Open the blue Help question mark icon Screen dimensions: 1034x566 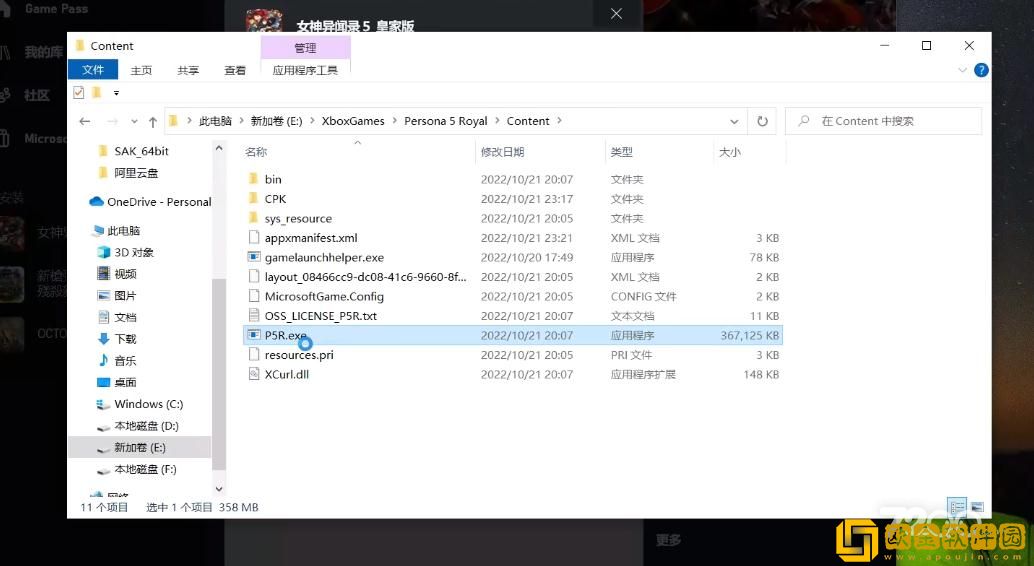coord(981,70)
